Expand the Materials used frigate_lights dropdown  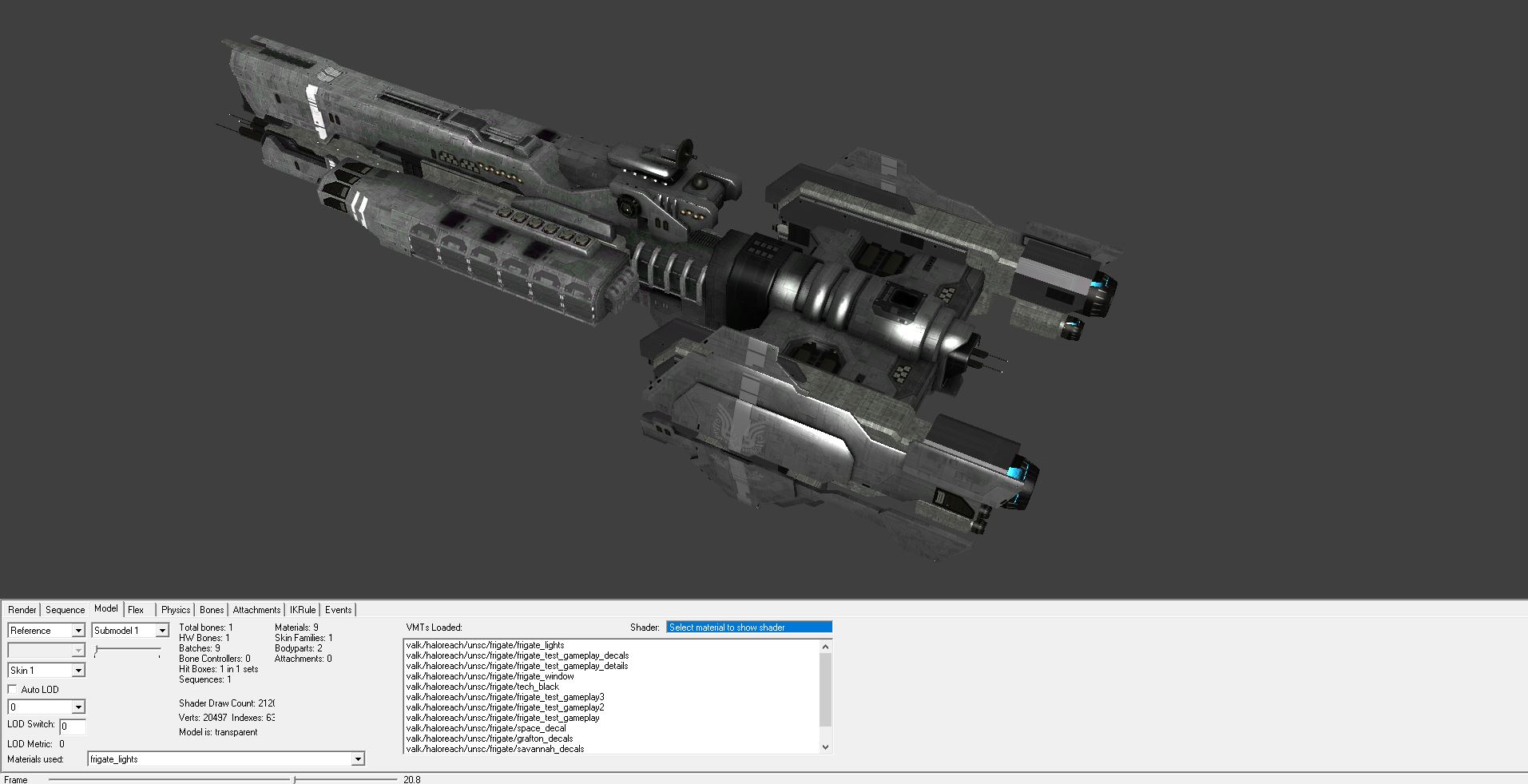[226, 758]
